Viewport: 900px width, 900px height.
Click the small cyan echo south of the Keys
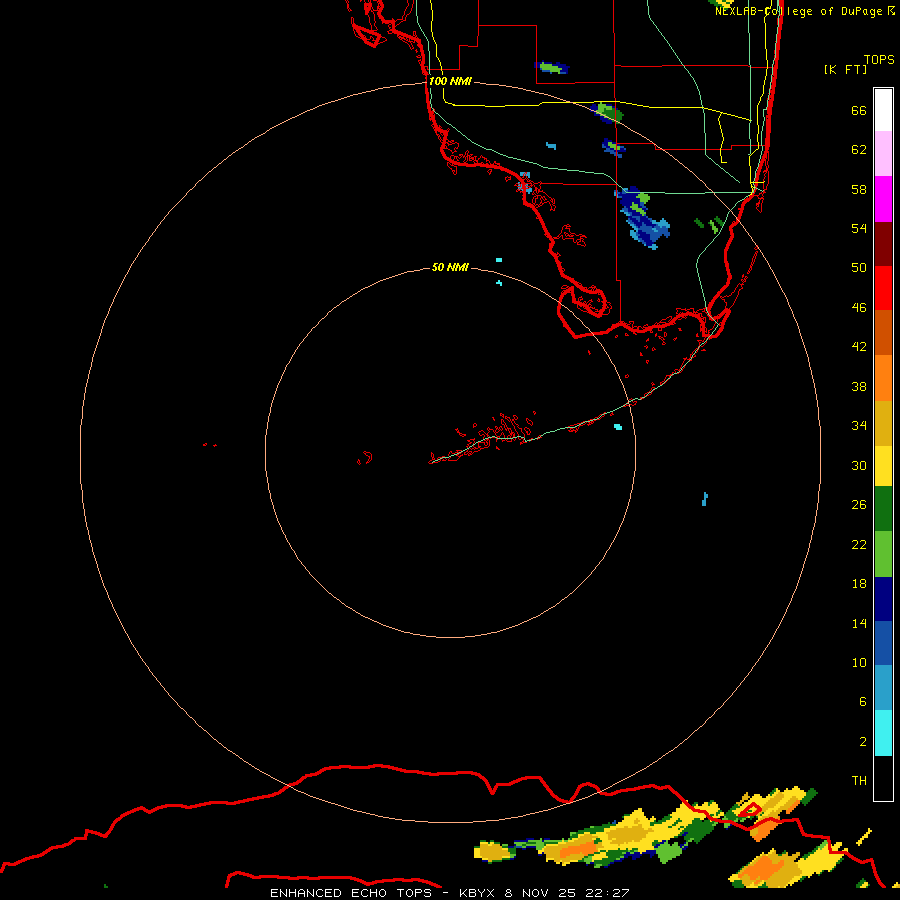point(618,427)
